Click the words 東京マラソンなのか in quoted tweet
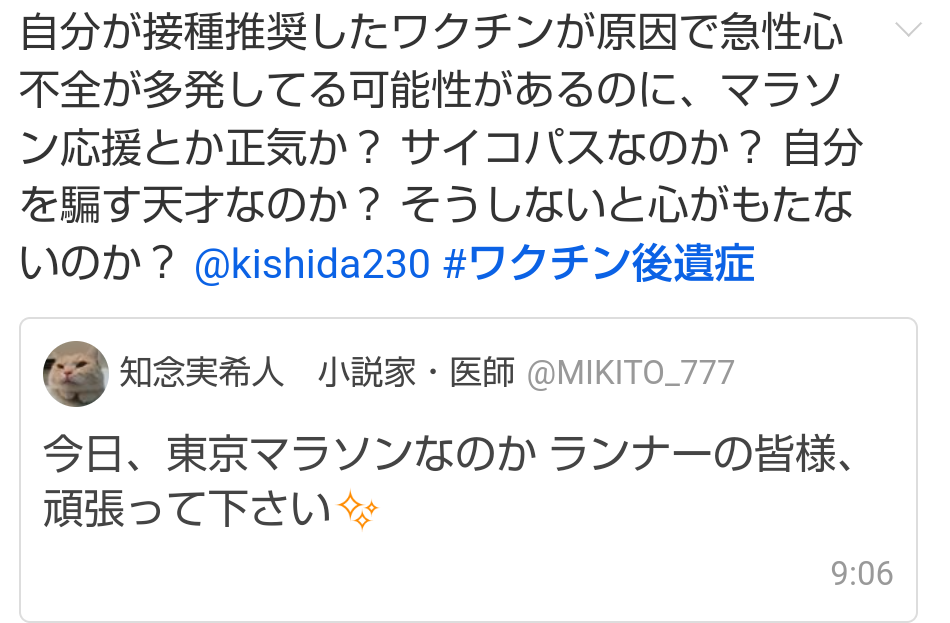 pos(351,454)
